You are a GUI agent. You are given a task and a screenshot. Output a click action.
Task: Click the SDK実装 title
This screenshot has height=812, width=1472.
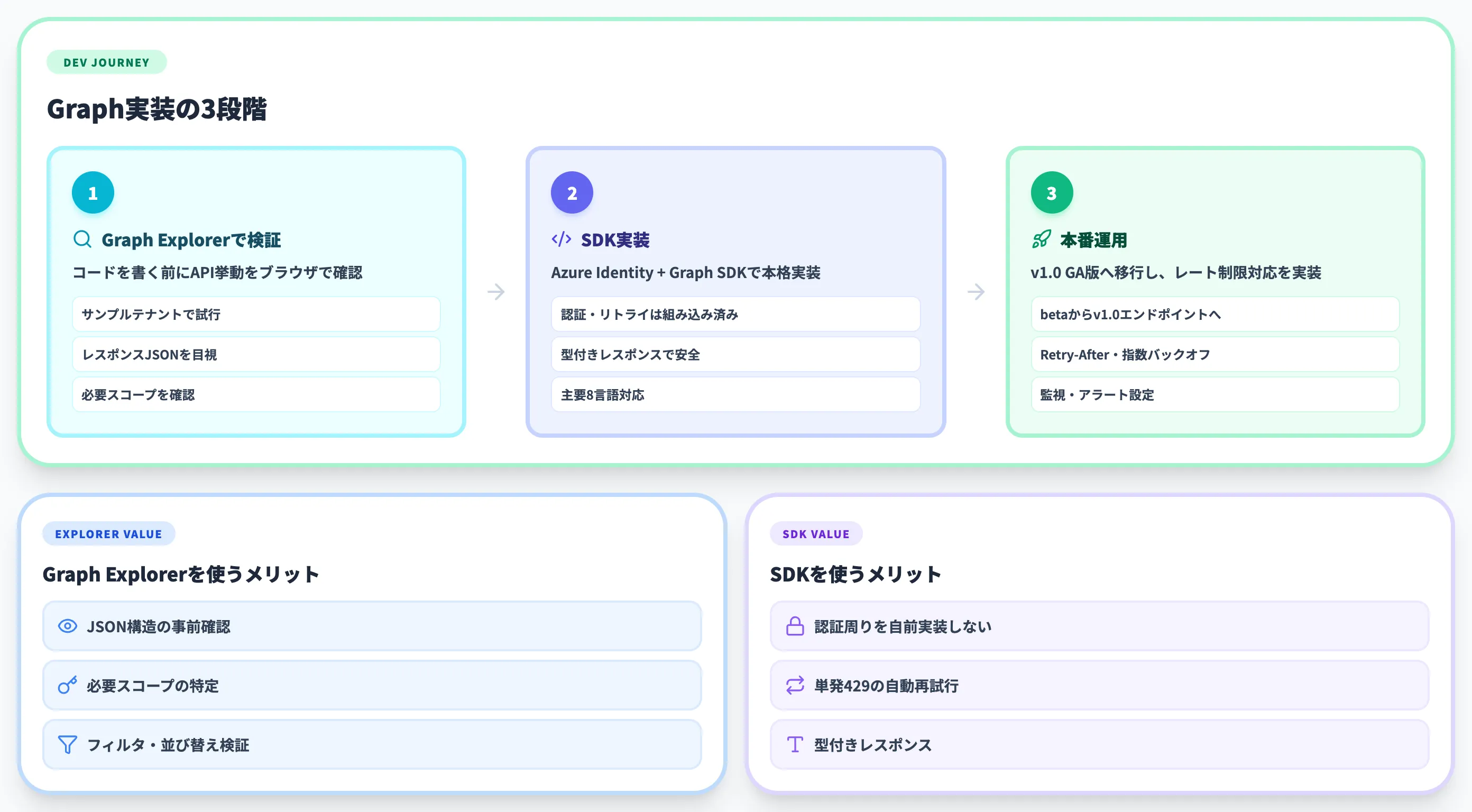(615, 240)
